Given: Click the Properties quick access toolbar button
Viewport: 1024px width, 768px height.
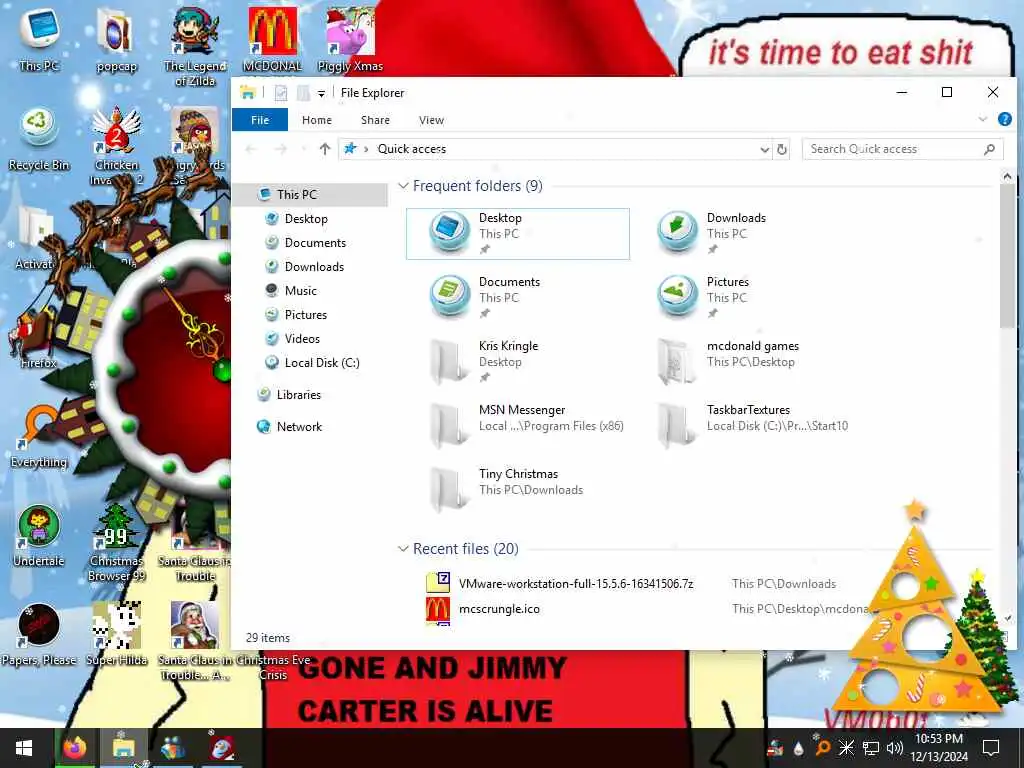Looking at the screenshot, I should pyautogui.click(x=281, y=93).
